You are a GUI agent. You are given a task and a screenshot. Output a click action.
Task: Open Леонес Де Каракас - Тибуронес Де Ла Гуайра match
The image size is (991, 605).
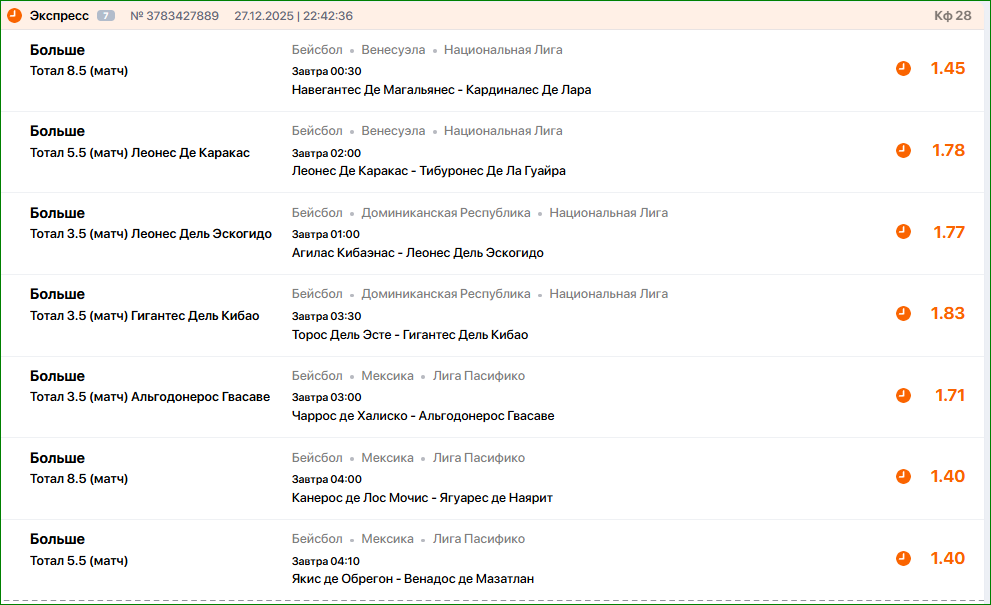click(x=428, y=171)
